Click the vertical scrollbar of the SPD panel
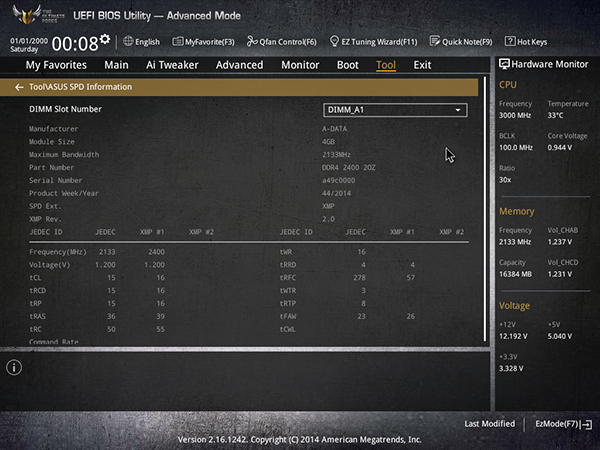The width and height of the screenshot is (600, 450). [485, 209]
